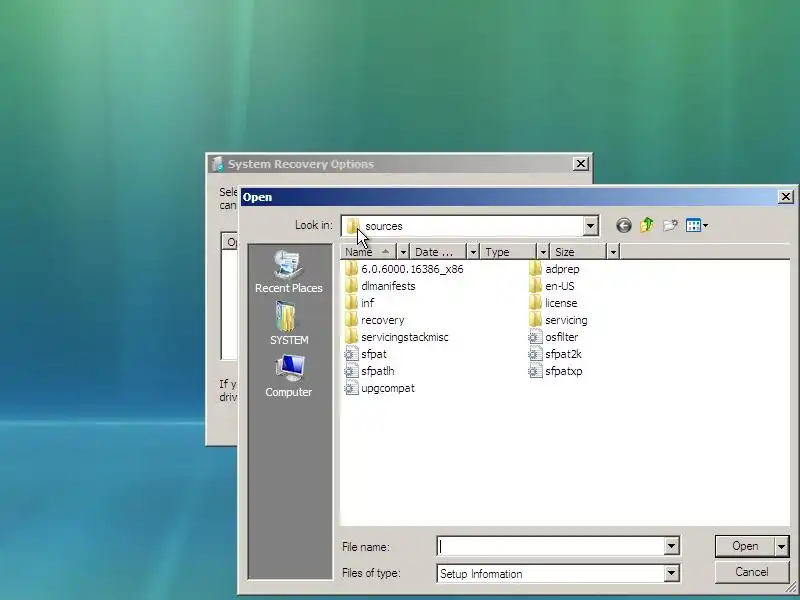Expand the File name history dropdown
Viewport: 800px width, 600px height.
coord(671,546)
